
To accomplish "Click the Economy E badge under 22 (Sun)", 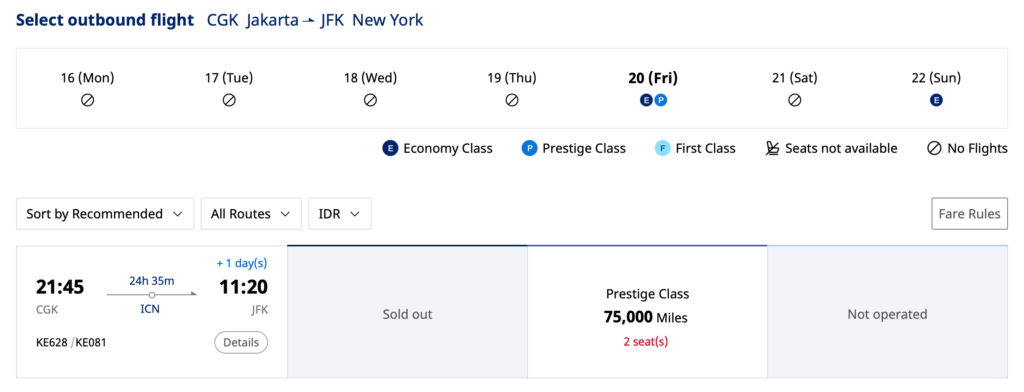I will 936,101.
